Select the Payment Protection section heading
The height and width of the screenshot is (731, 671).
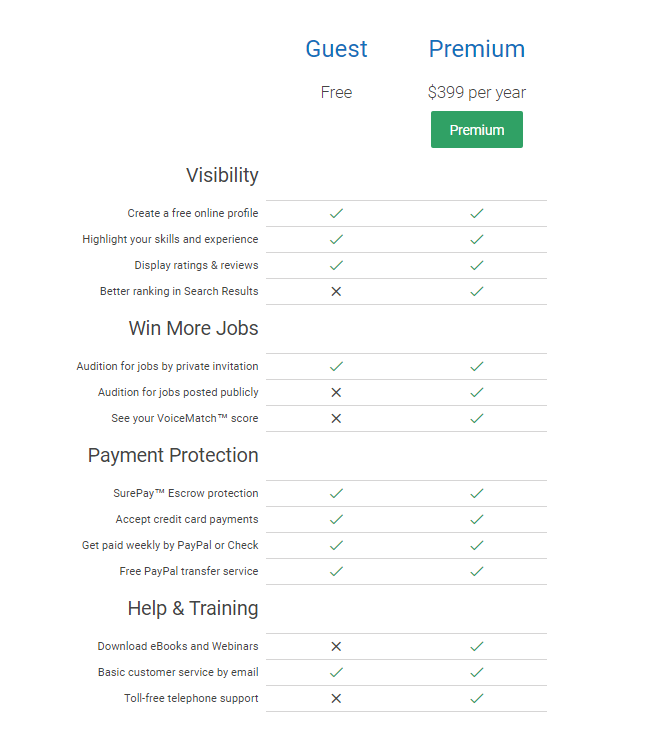(x=173, y=455)
